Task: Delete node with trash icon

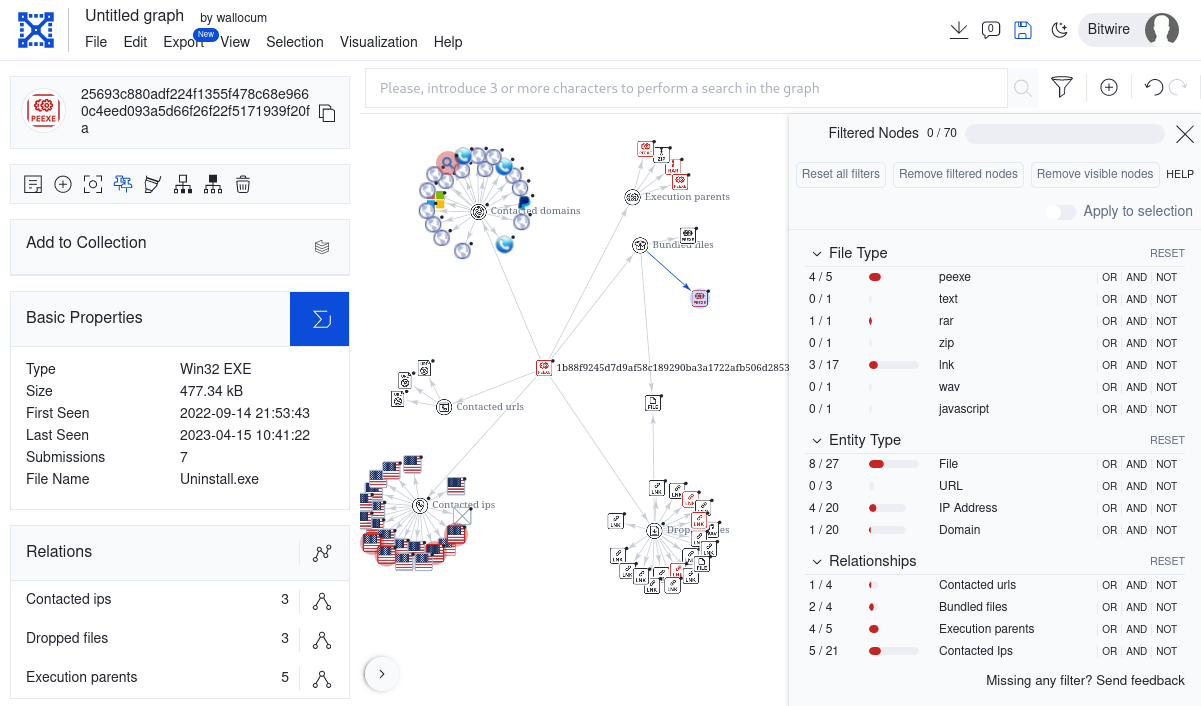Action: coord(243,184)
